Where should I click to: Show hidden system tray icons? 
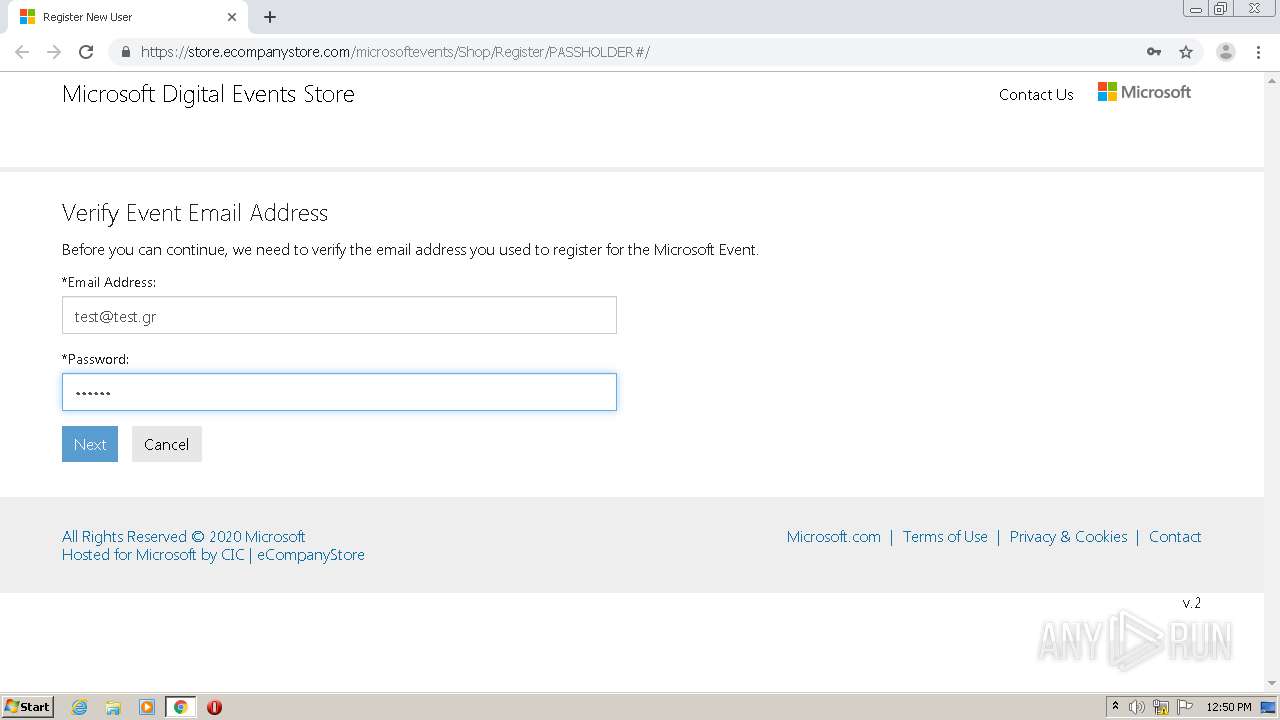pyautogui.click(x=1115, y=706)
